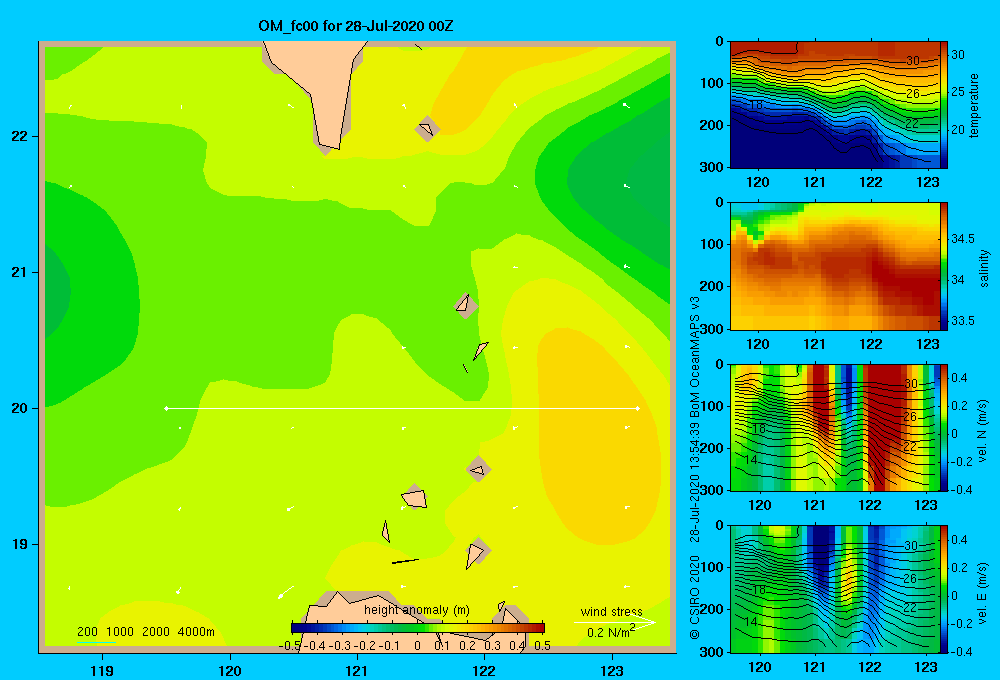Screen dimensions: 1000x680
Task: Click latitude label 20 on map axis
Action: (x=19, y=408)
